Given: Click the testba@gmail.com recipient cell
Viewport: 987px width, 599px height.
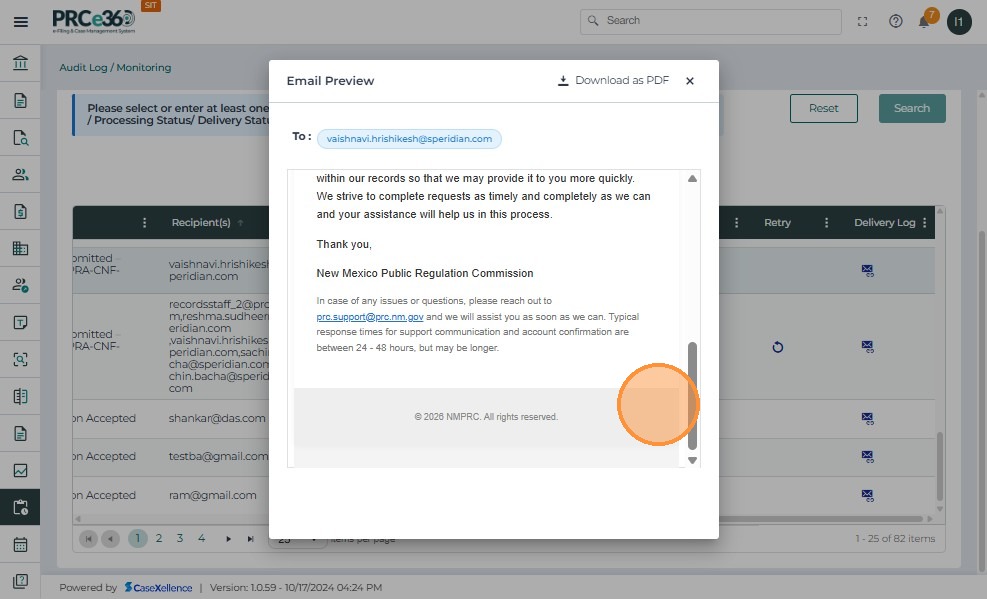Looking at the screenshot, I should click(218, 456).
